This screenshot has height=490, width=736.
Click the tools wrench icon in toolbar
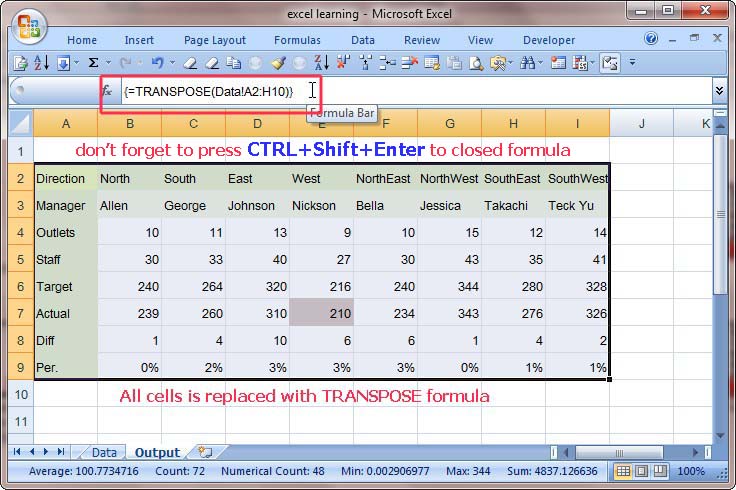coord(498,62)
